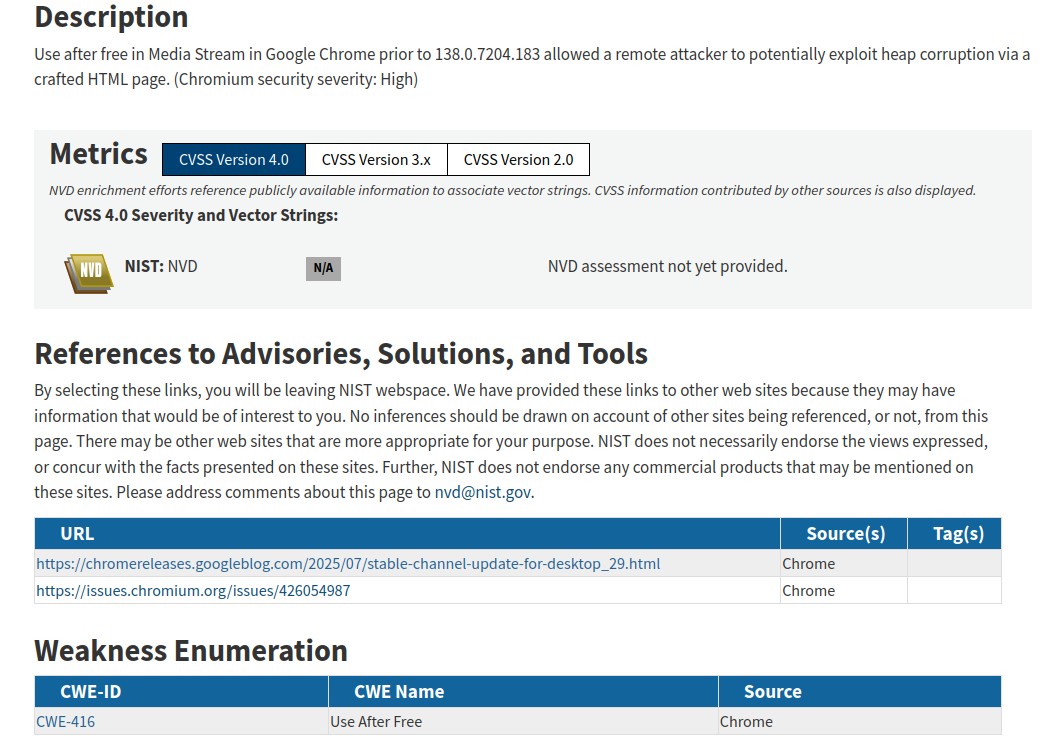Select the CVSS Version 4.0 tab
The height and width of the screenshot is (751, 1049).
click(233, 160)
